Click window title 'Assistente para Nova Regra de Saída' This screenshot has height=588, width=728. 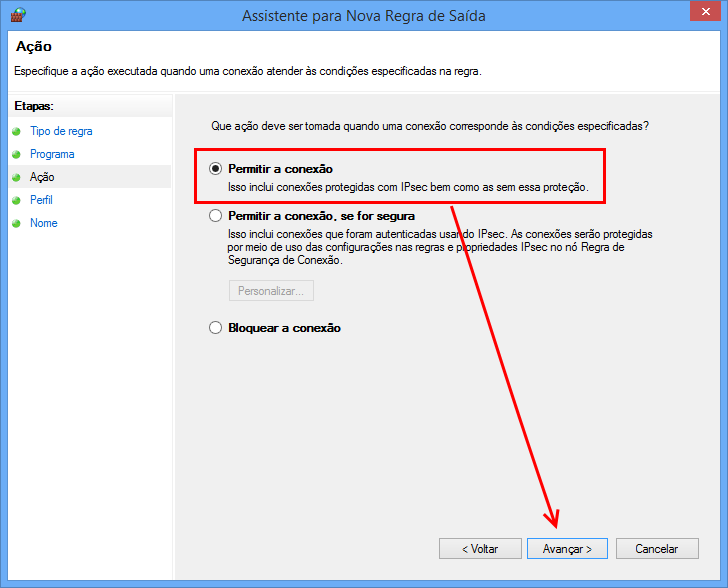pyautogui.click(x=364, y=16)
